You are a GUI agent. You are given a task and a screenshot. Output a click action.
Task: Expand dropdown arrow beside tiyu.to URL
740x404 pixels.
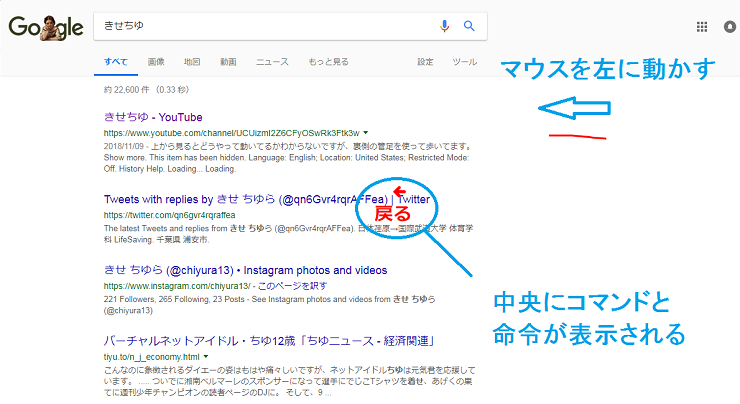[x=206, y=357]
